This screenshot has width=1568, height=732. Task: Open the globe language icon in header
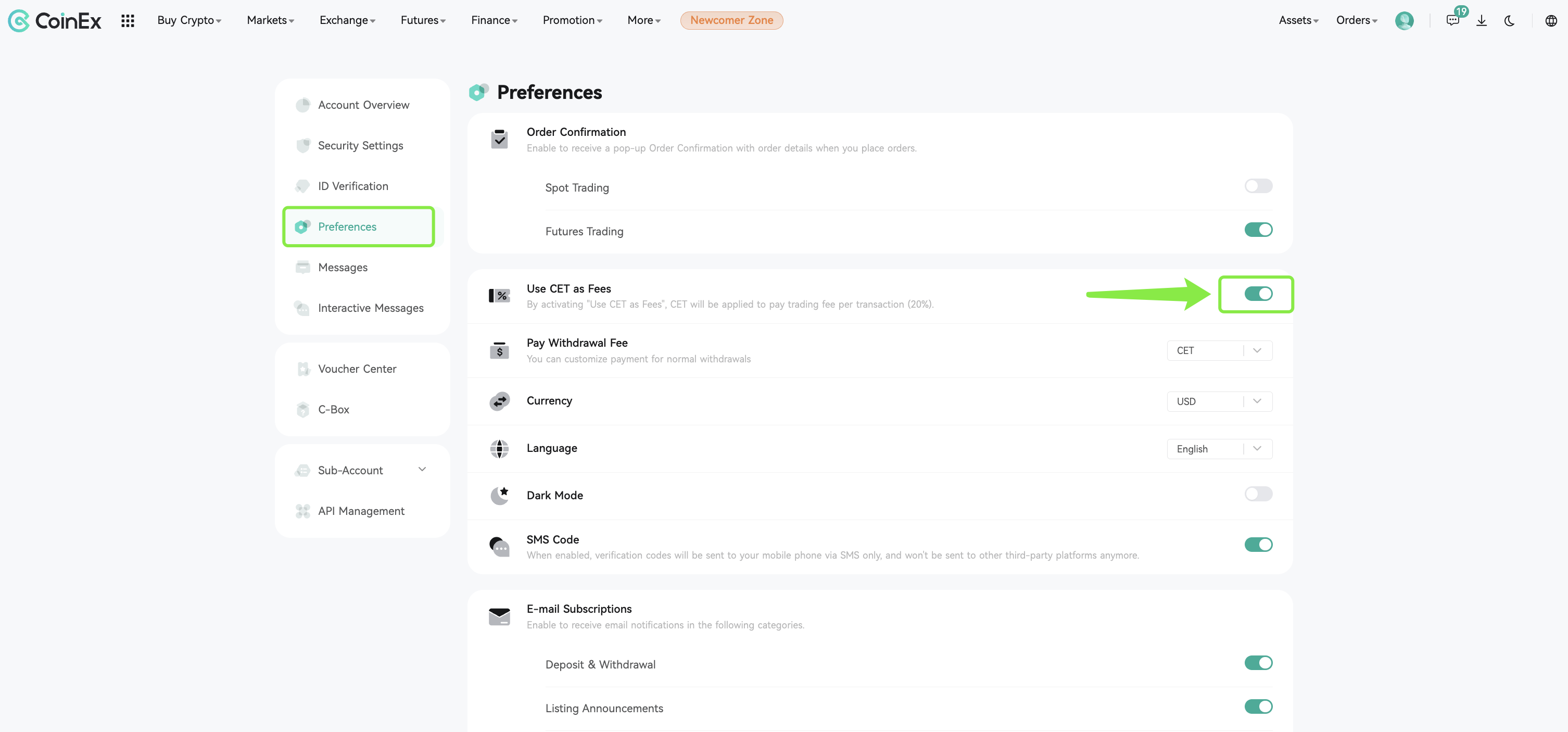click(x=1551, y=21)
